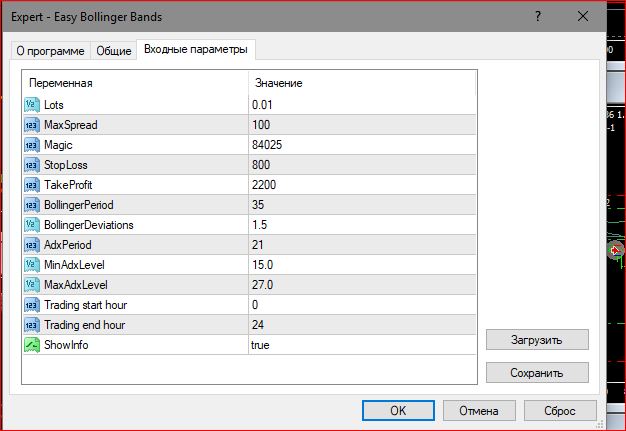Click the integer icon beside AdxPeriod

pos(32,245)
